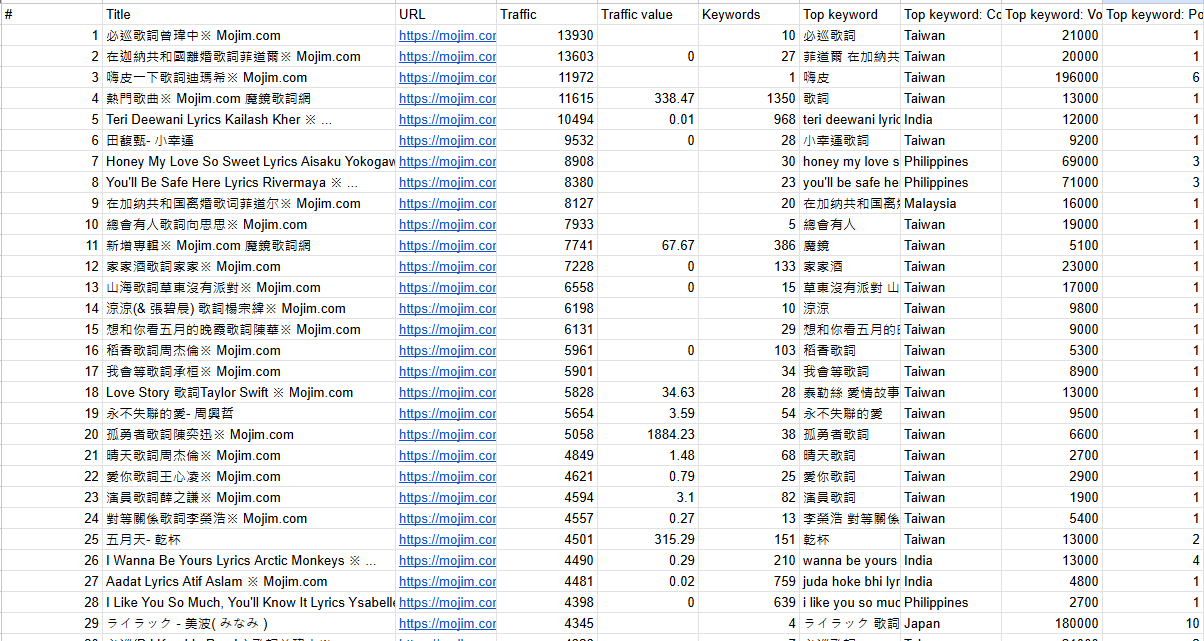Select country cell Malaysia

tap(951, 203)
